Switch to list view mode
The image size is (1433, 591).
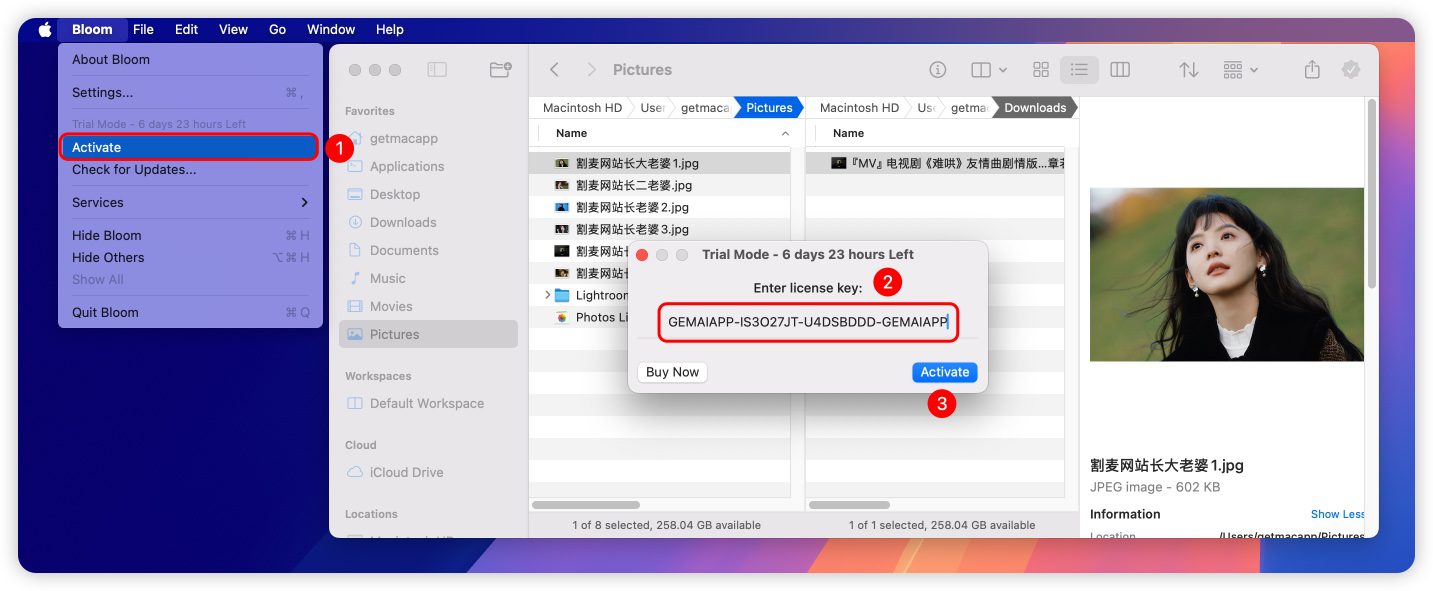coord(1079,70)
